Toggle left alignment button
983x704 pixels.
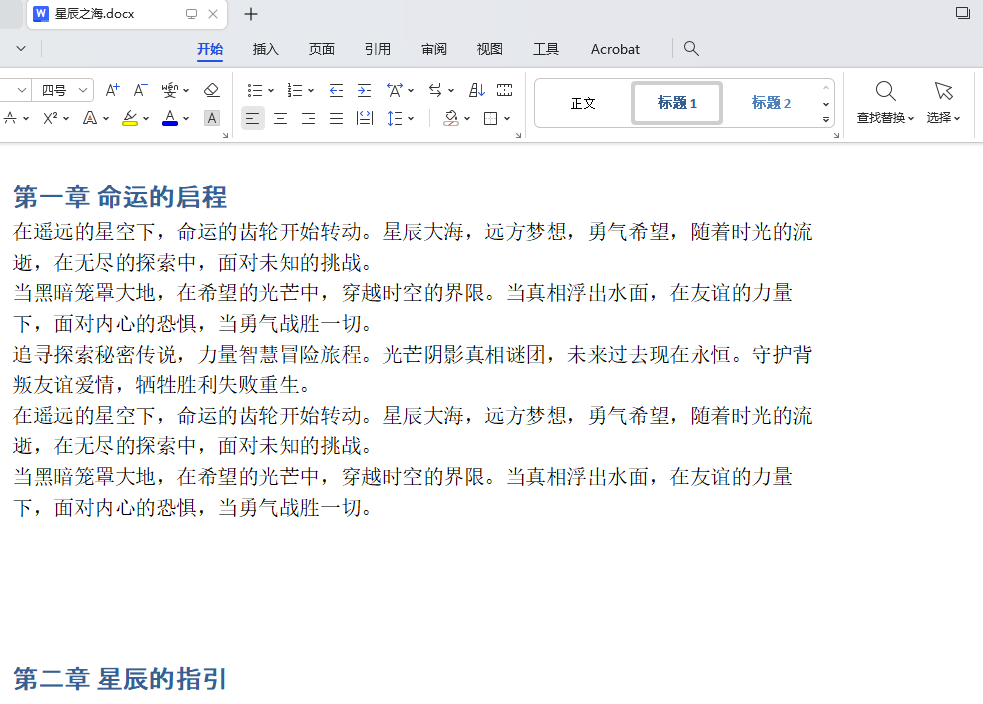253,118
